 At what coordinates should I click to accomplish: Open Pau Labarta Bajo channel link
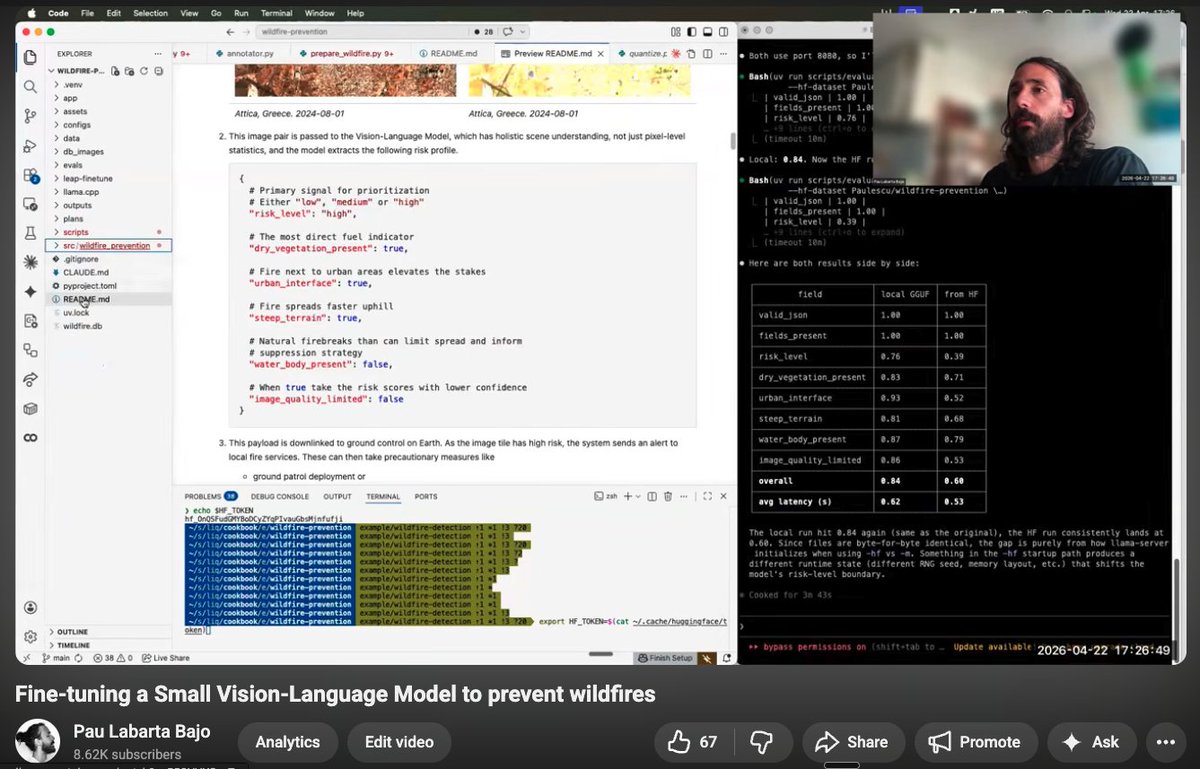point(141,732)
